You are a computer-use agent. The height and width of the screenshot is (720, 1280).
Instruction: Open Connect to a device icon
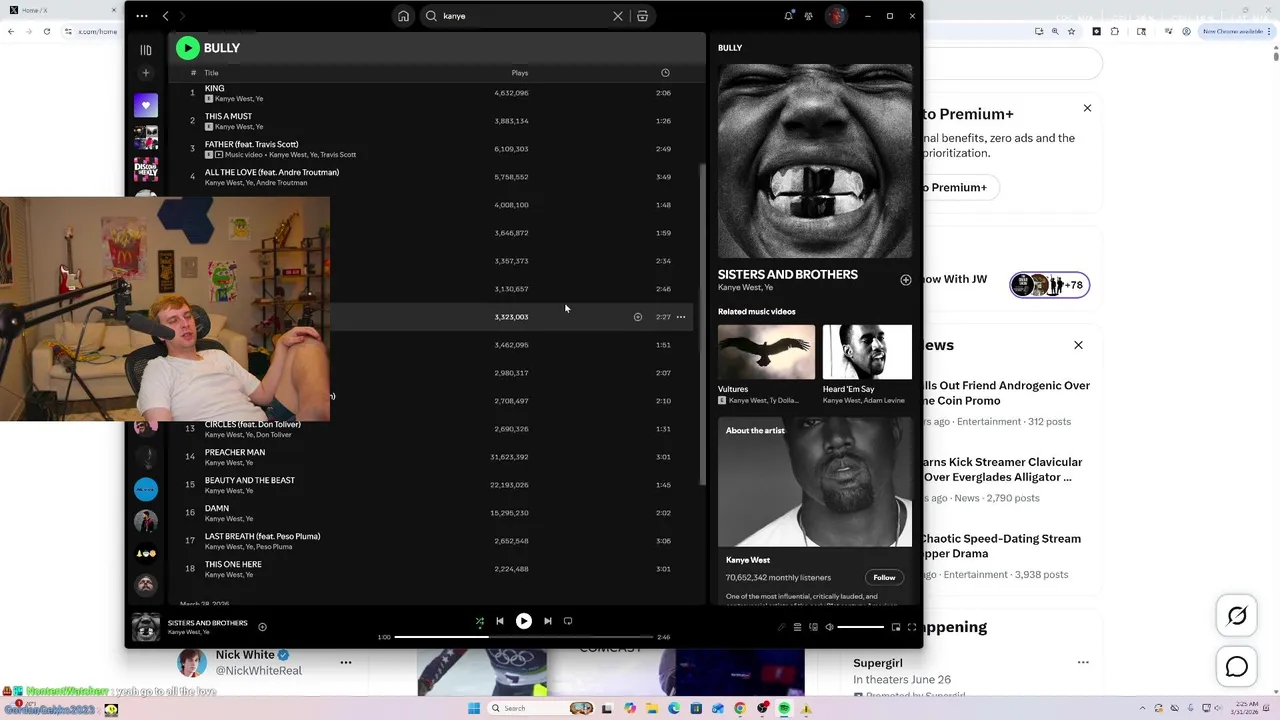click(813, 627)
